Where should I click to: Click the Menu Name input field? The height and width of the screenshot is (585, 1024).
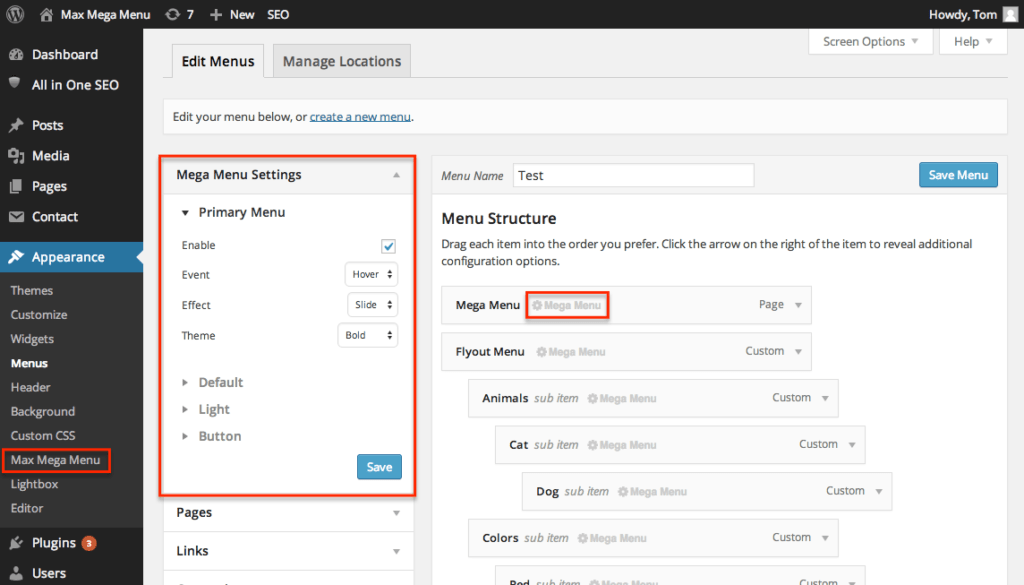pyautogui.click(x=633, y=176)
